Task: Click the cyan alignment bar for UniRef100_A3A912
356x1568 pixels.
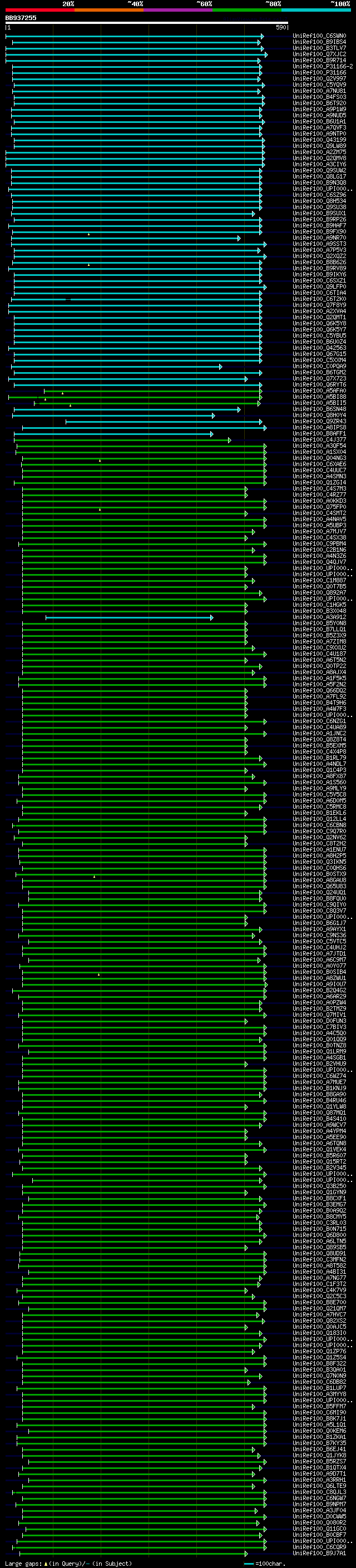Action: click(130, 617)
